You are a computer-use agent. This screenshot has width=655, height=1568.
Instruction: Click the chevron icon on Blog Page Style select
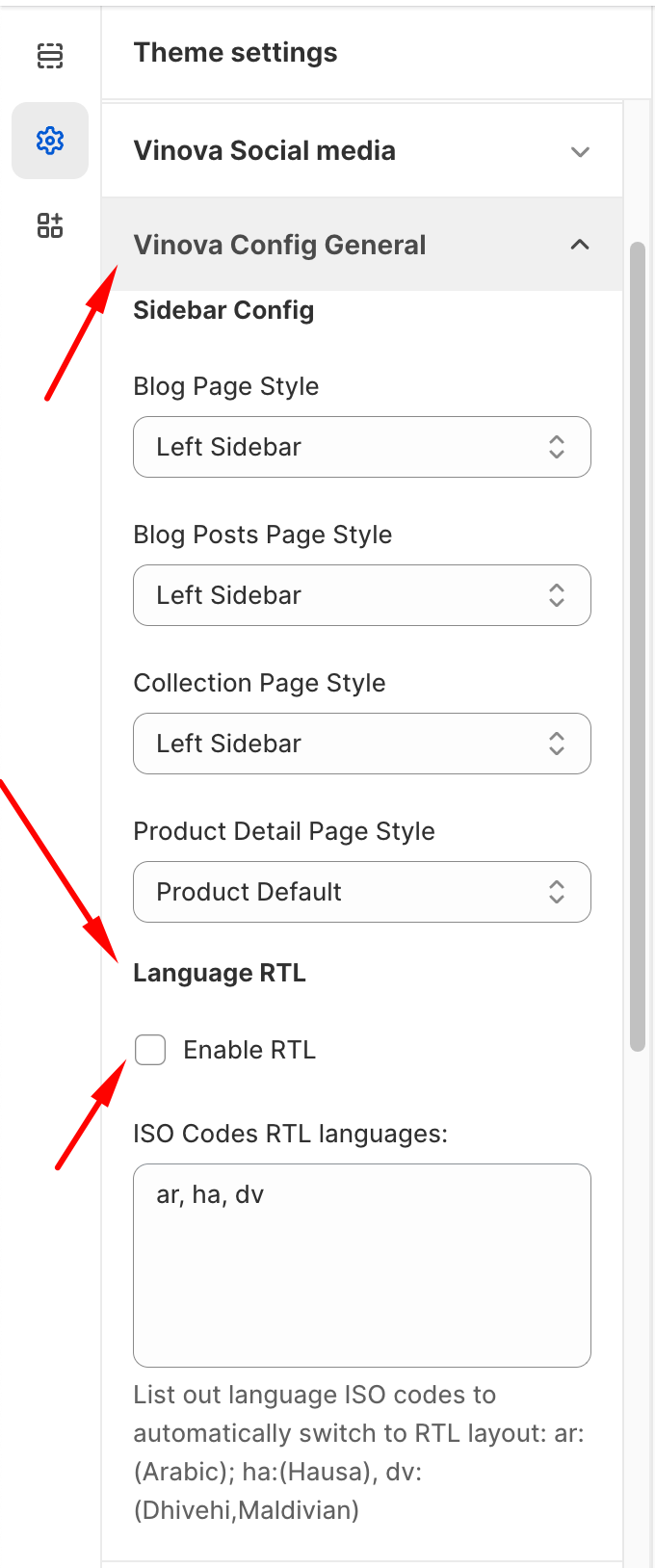tap(557, 447)
